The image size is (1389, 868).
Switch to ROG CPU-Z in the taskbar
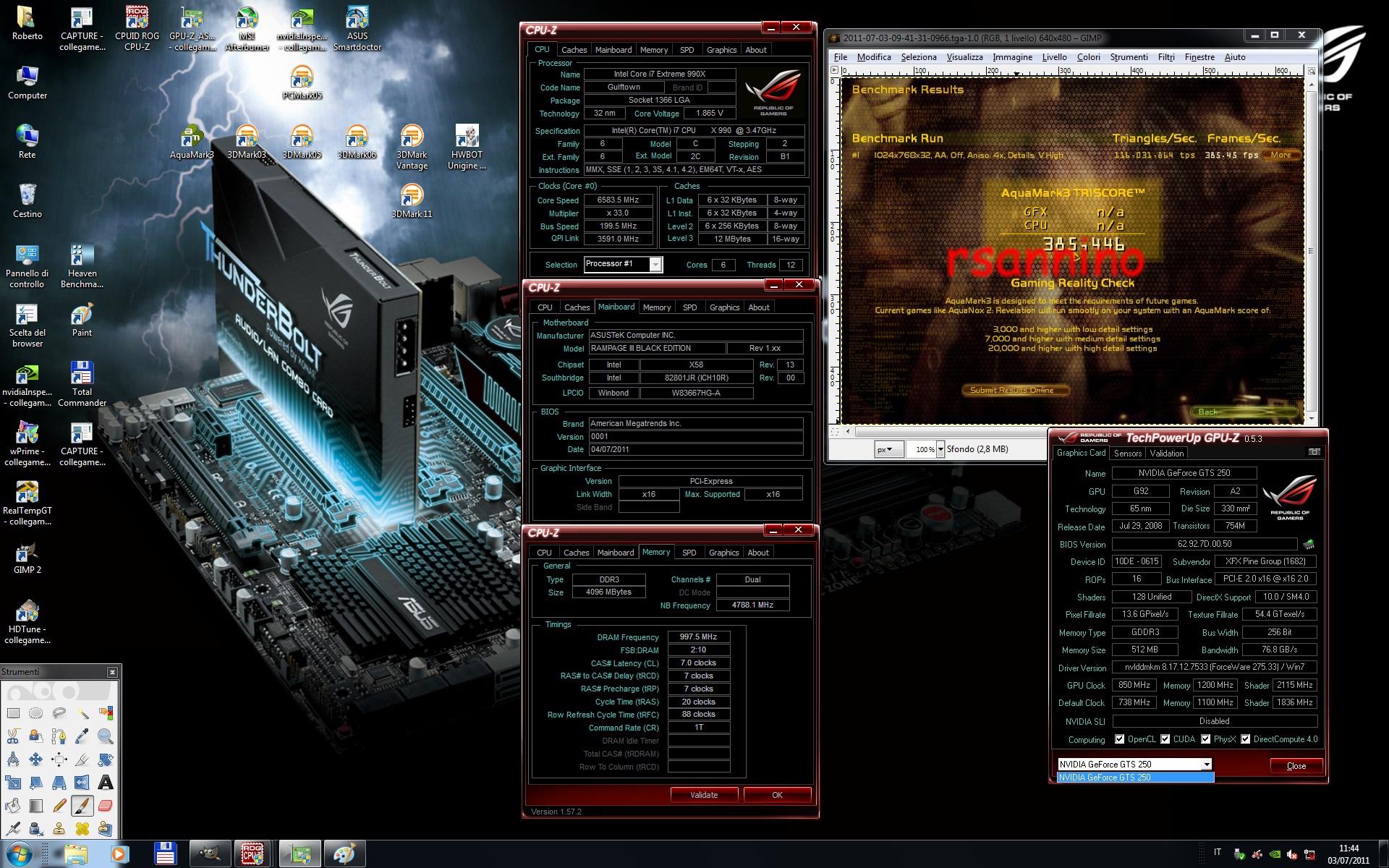(x=252, y=854)
